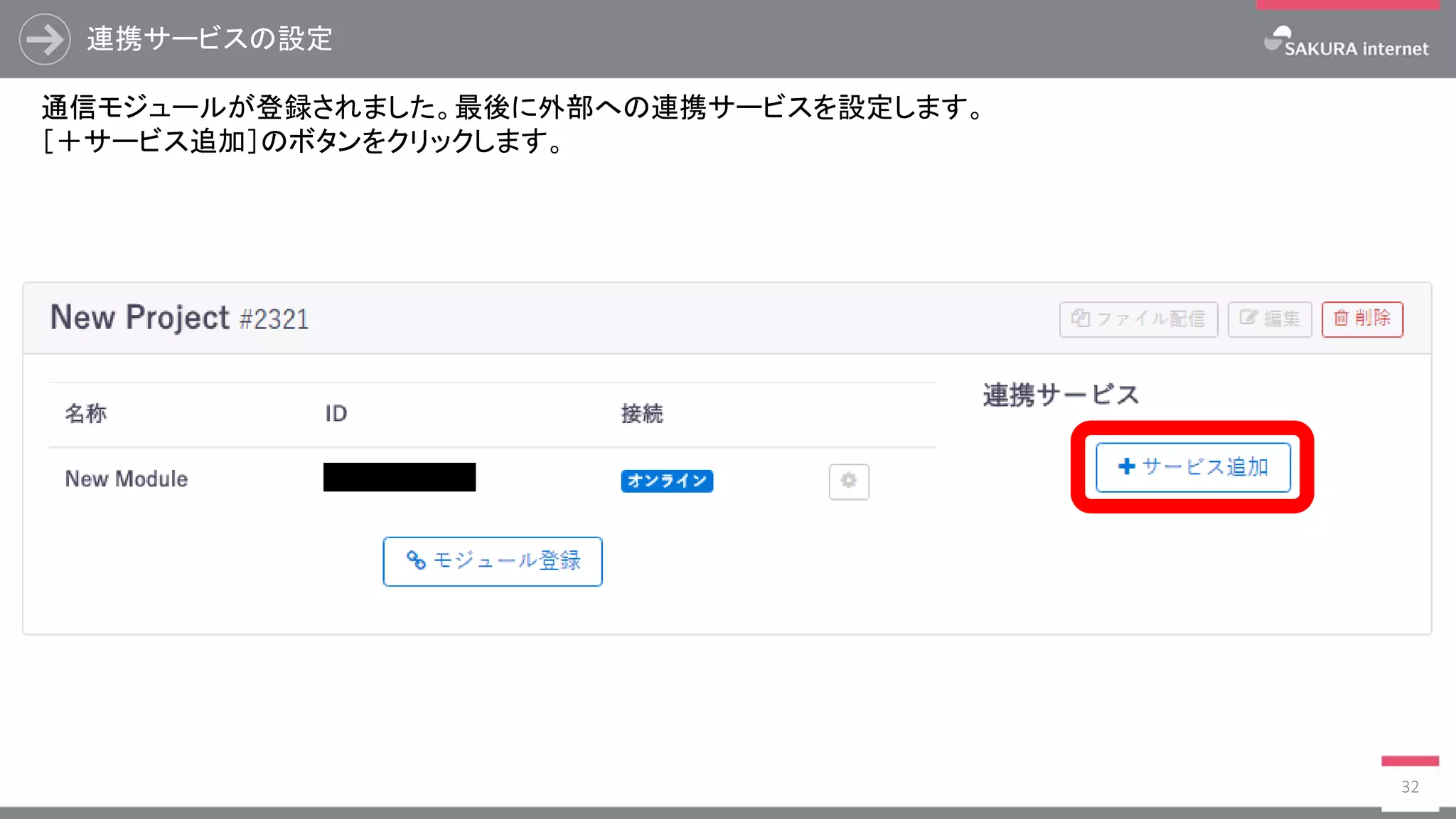Click the arrow icon in slide header
1456x819 pixels.
45,39
